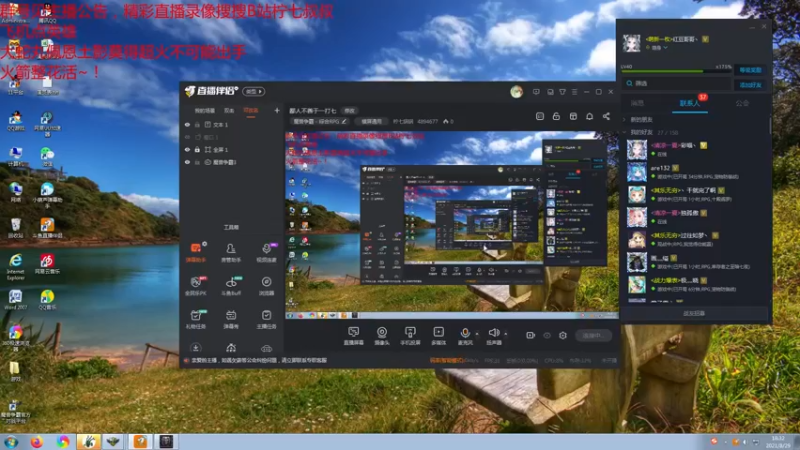800x450 pixels.
Task: Toggle visibility of the fourth game source
Action: pos(187,162)
